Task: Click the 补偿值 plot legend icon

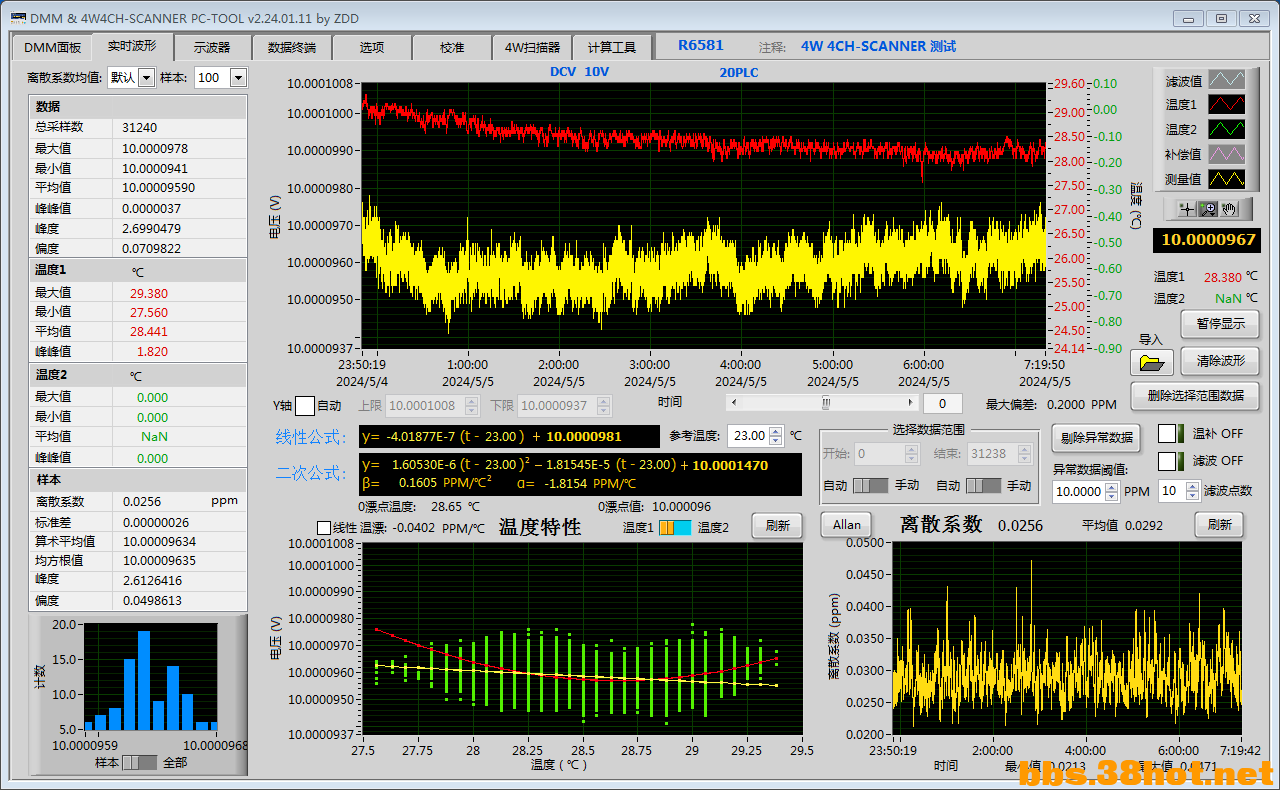Action: tap(1227, 154)
